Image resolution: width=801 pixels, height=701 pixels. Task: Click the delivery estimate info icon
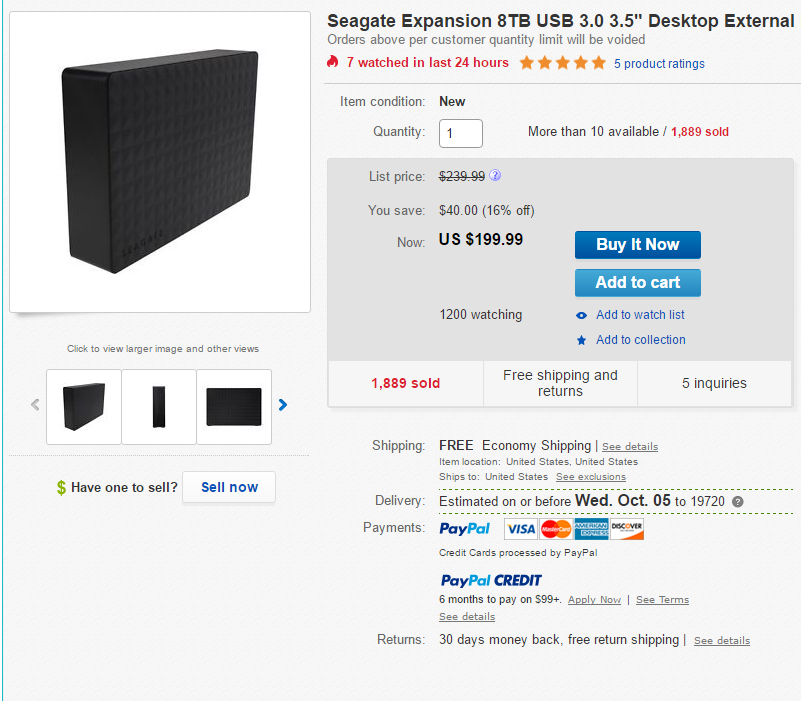pyautogui.click(x=738, y=501)
